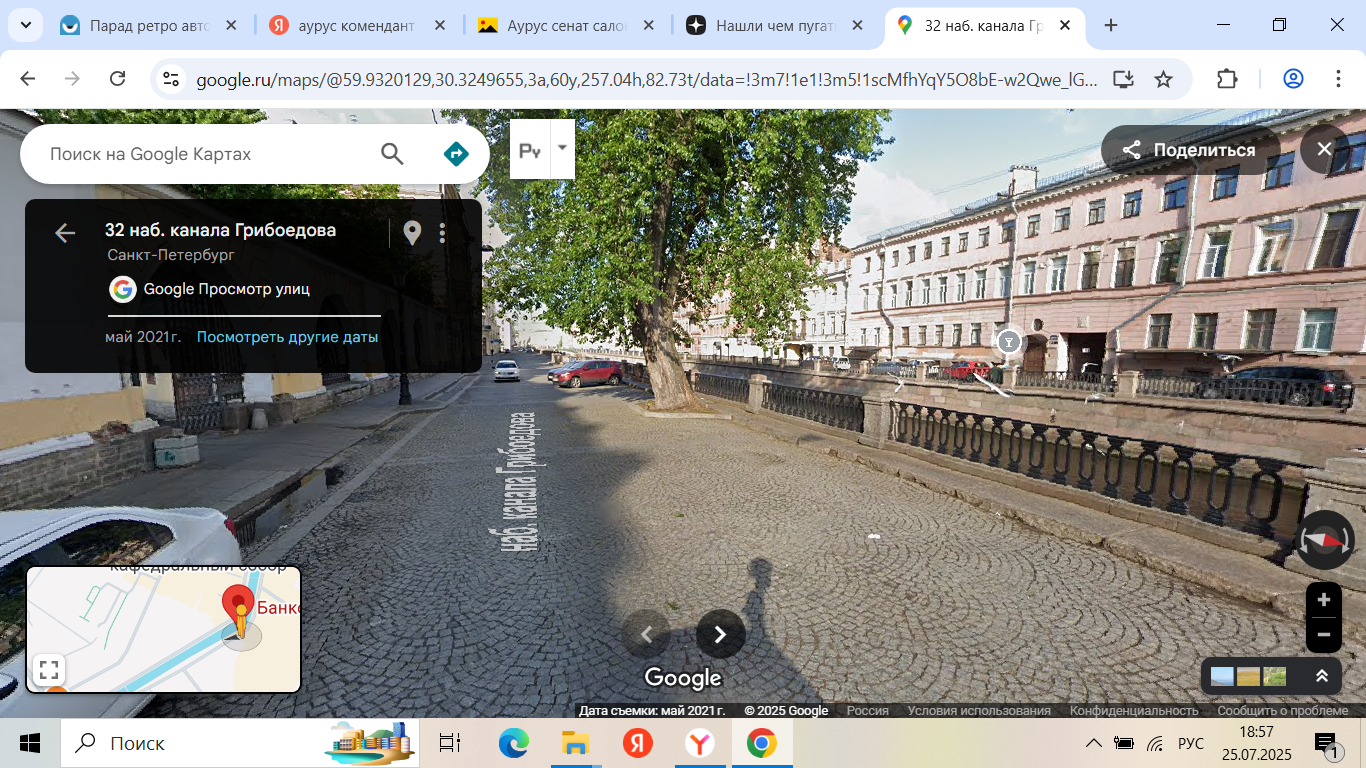
Task: Bookmark this page with the star icon
Action: [x=1163, y=79]
